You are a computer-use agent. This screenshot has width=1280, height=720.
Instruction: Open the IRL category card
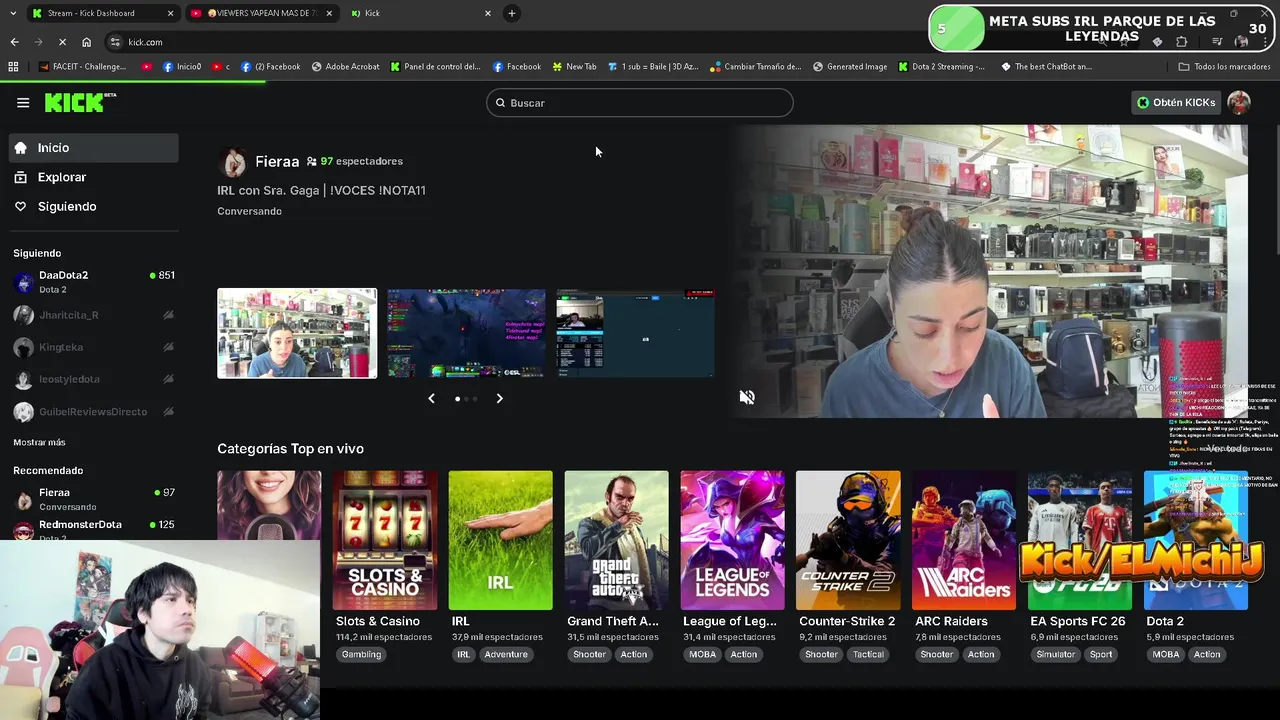(500, 540)
